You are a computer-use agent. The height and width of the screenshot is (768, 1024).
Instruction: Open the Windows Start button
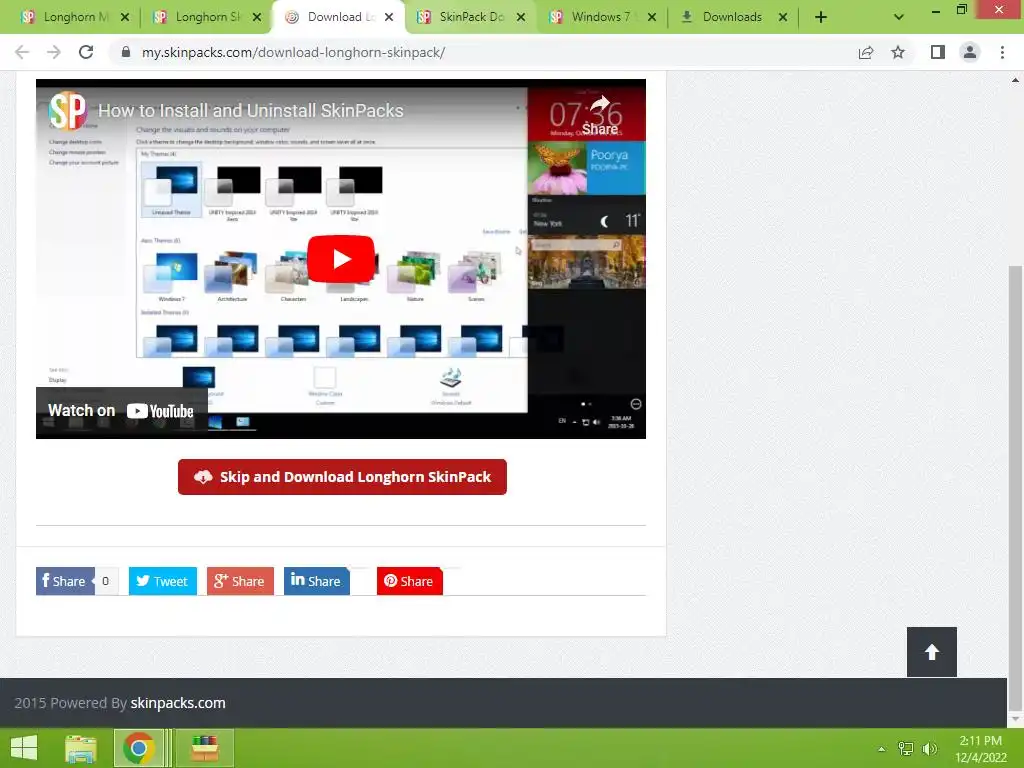[x=24, y=748]
